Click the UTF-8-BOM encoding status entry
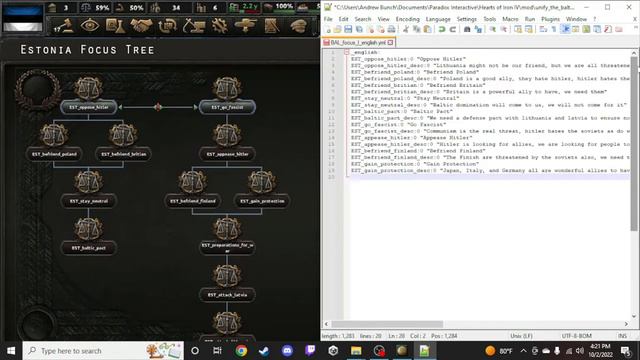The width and height of the screenshot is (640, 360). click(x=577, y=336)
